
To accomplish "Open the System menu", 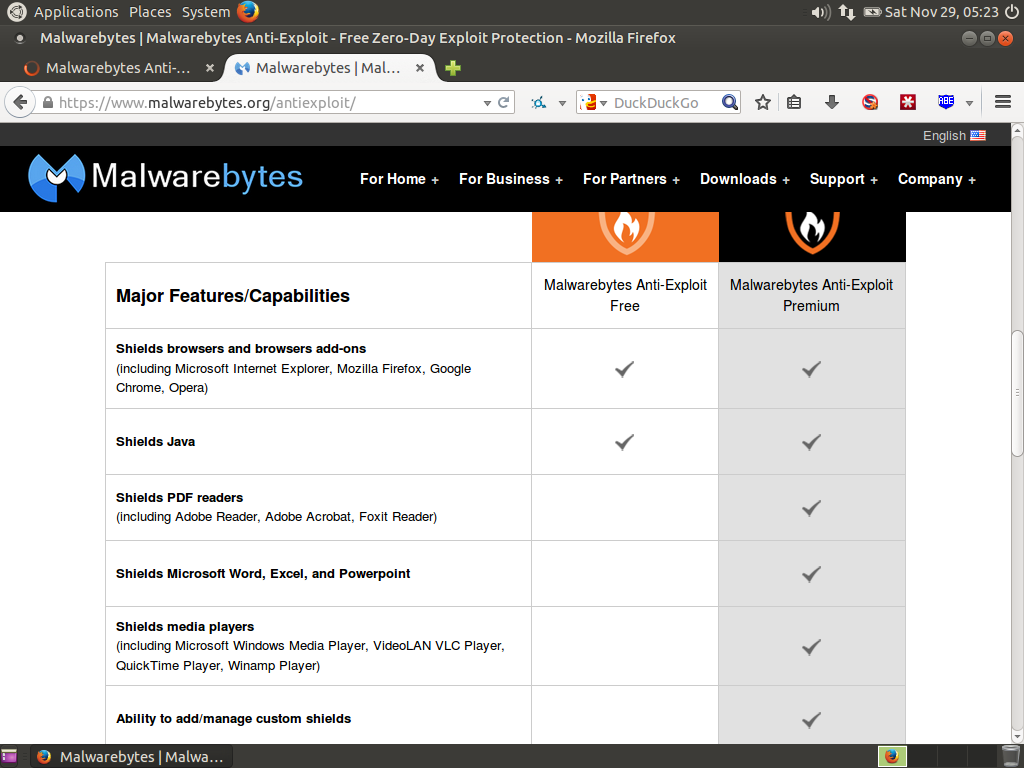I will pyautogui.click(x=206, y=12).
